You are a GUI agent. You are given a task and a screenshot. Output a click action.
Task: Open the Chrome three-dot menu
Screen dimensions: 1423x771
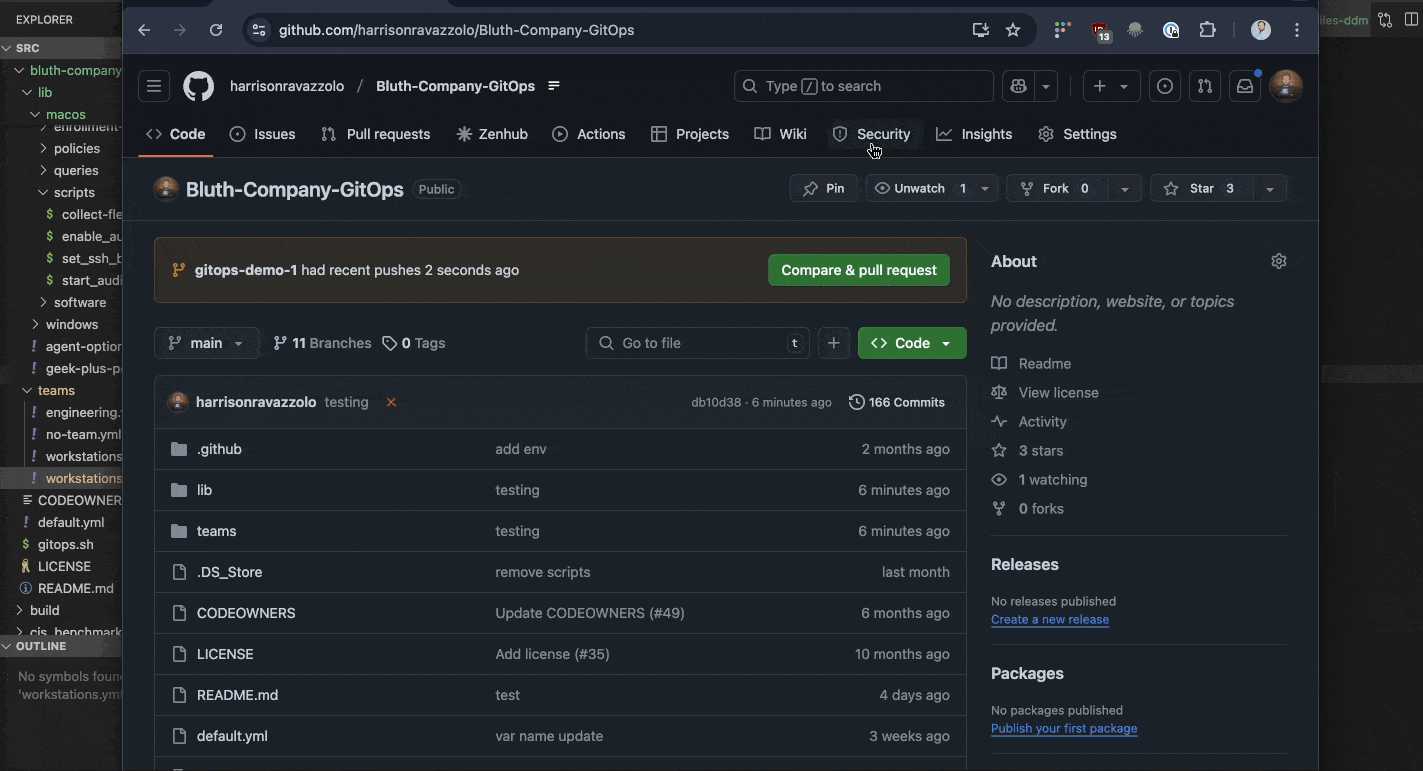pyautogui.click(x=1297, y=30)
